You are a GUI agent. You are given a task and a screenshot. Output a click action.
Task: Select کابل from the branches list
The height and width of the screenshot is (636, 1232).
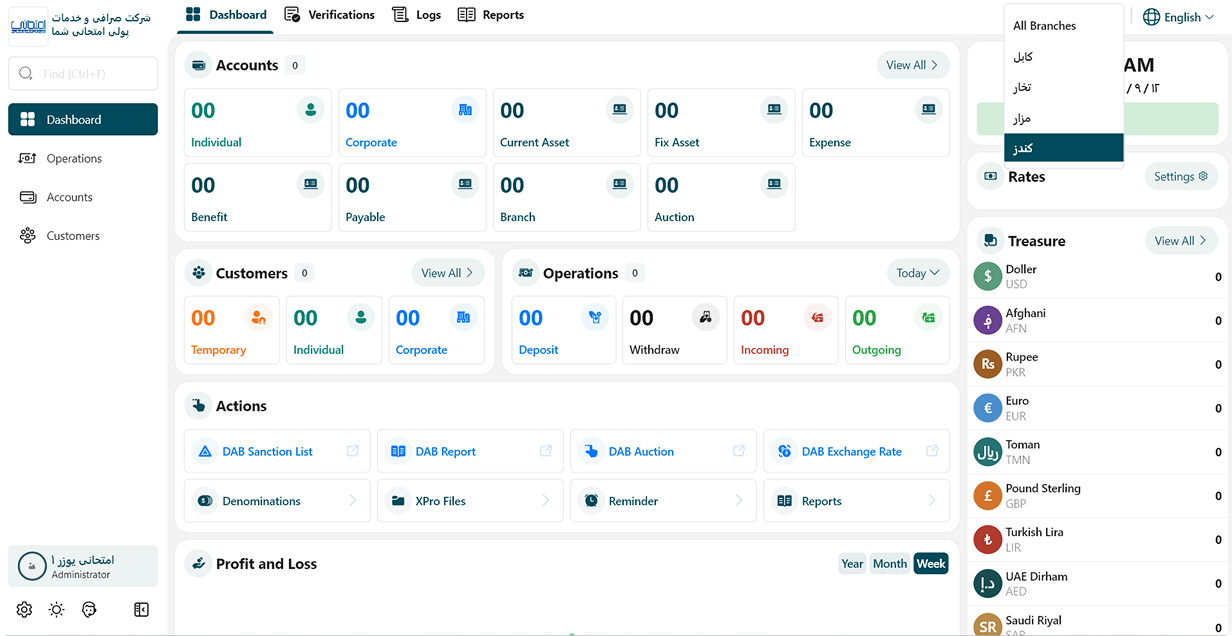[1023, 57]
